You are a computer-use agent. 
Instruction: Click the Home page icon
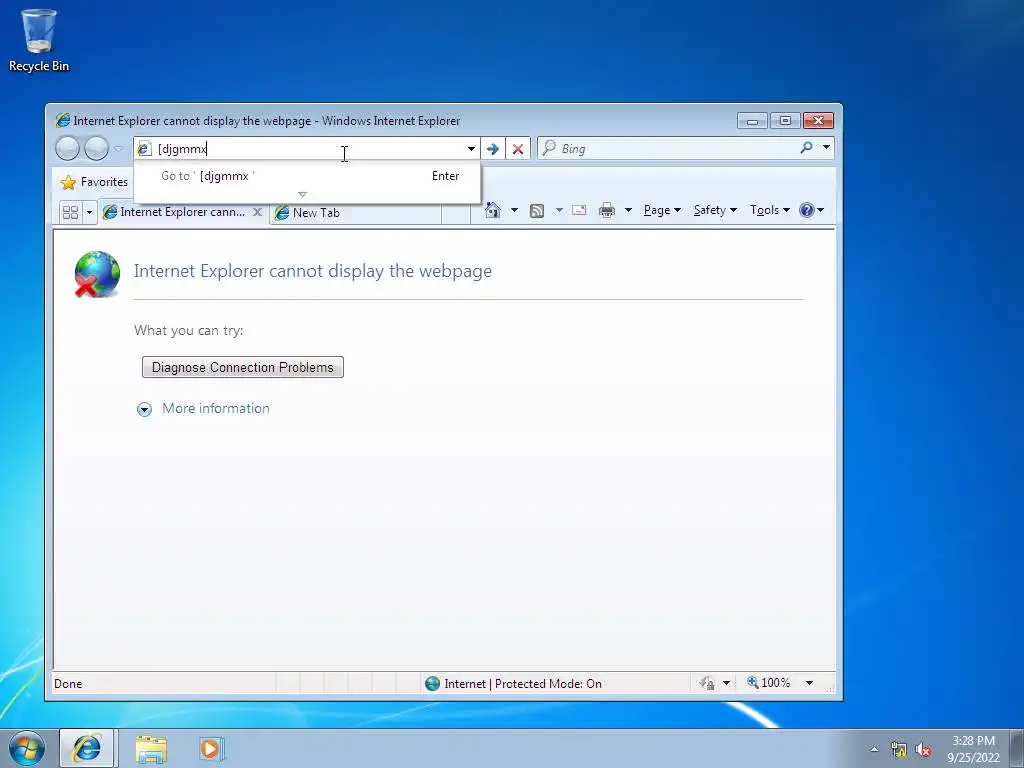(x=493, y=210)
